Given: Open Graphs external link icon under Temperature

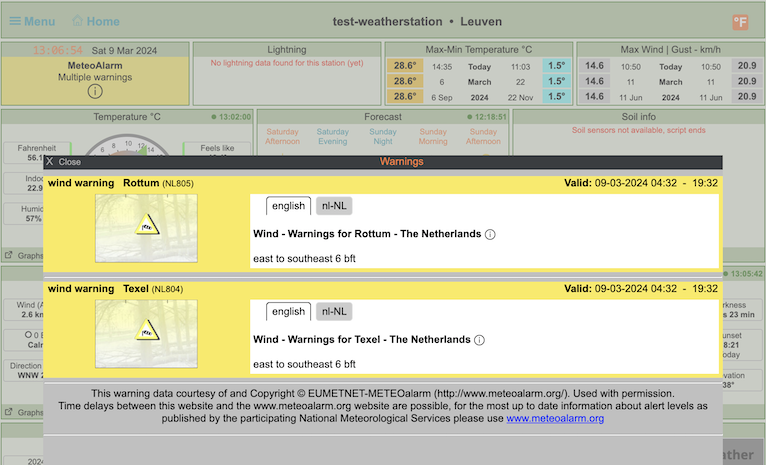Looking at the screenshot, I should coord(9,256).
